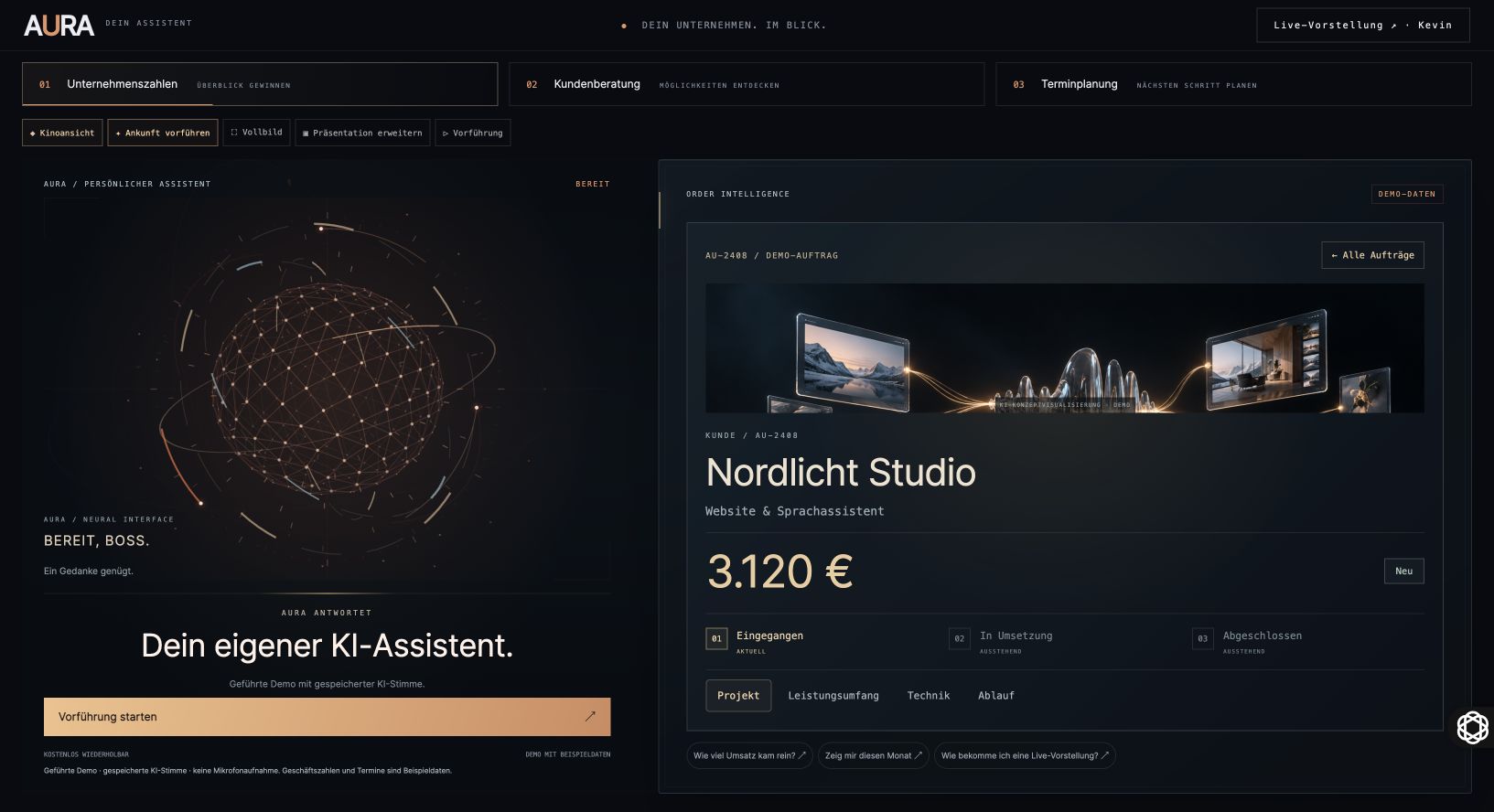Select step 01 Eingegangen status box
1494x812 pixels.
pyautogui.click(x=716, y=638)
